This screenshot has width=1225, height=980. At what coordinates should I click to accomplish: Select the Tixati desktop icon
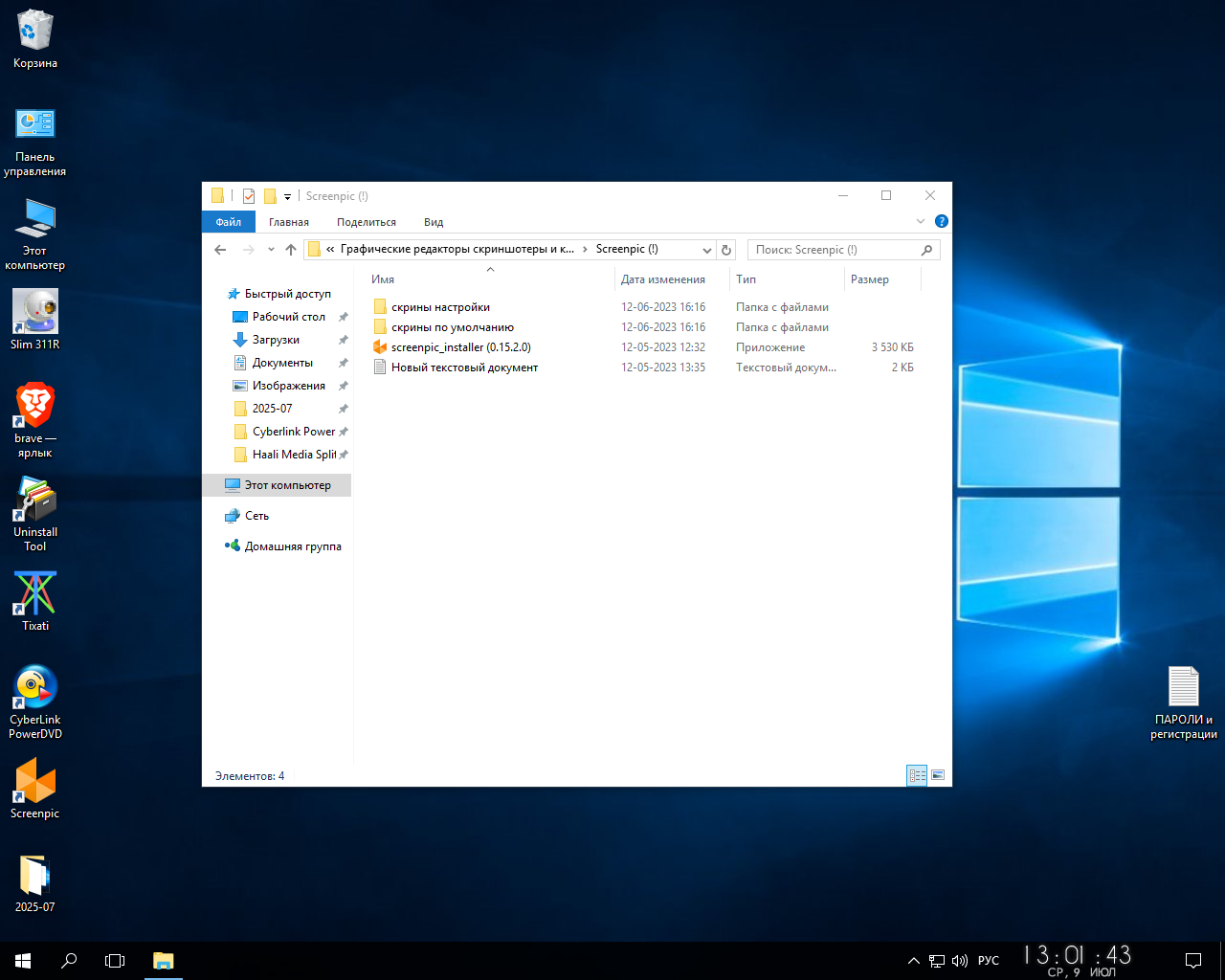(35, 601)
